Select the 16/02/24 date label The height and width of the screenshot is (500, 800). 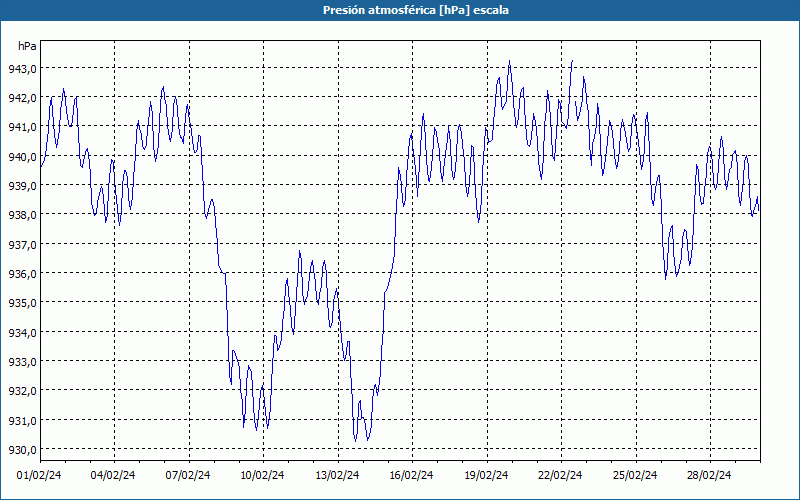(x=411, y=475)
